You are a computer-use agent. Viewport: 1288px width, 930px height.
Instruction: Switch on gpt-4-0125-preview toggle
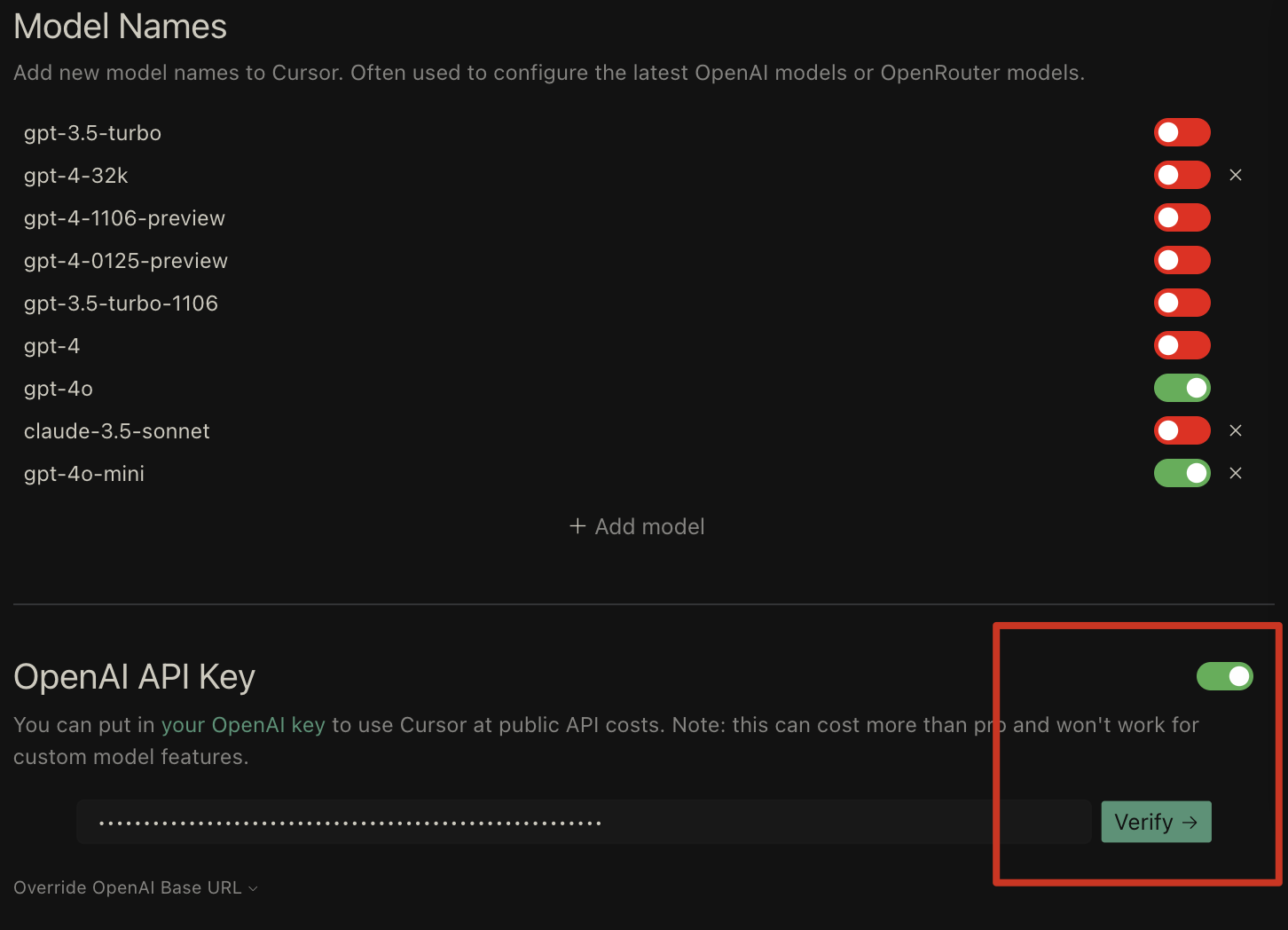coord(1182,261)
